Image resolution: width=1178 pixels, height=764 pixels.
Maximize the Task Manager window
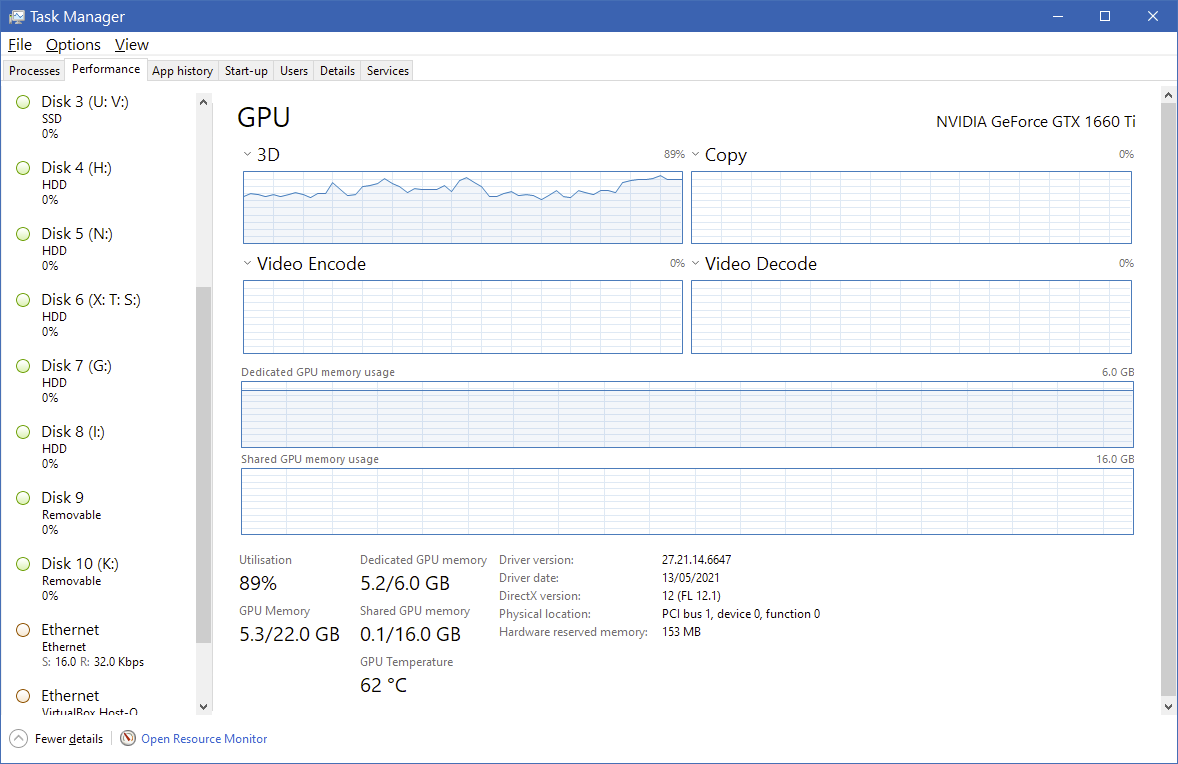1104,16
